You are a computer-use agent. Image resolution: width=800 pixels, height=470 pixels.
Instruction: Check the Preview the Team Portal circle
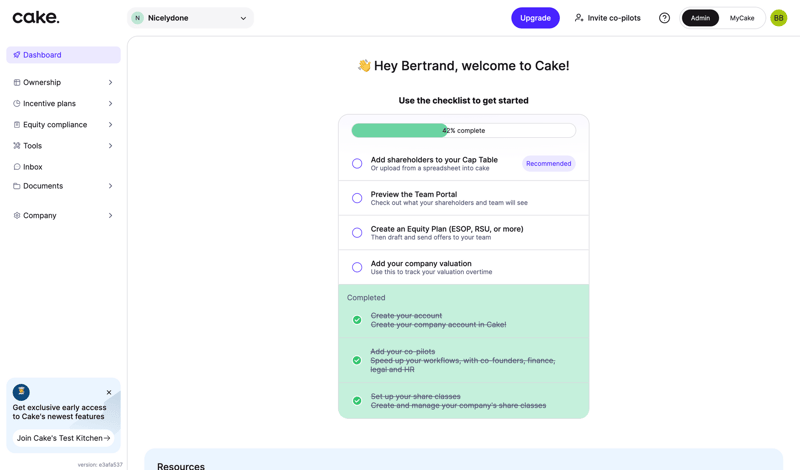[357, 198]
